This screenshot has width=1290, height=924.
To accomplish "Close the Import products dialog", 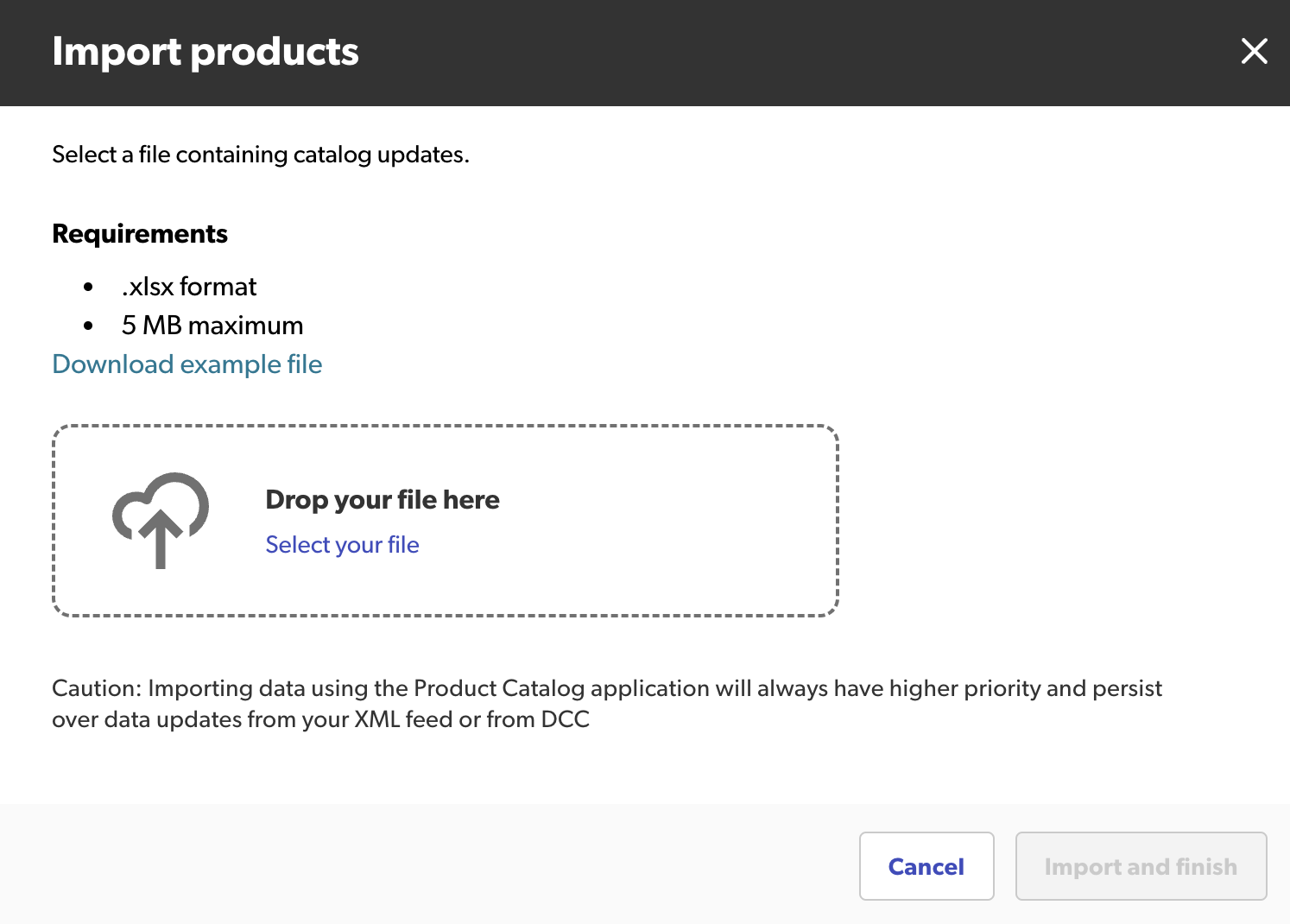I will click(1254, 51).
